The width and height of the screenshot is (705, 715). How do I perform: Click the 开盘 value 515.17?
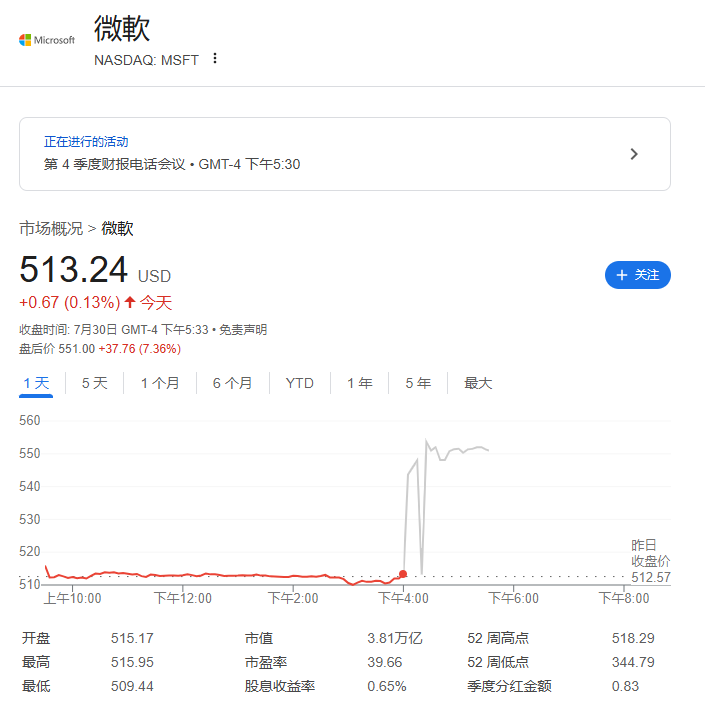point(132,638)
